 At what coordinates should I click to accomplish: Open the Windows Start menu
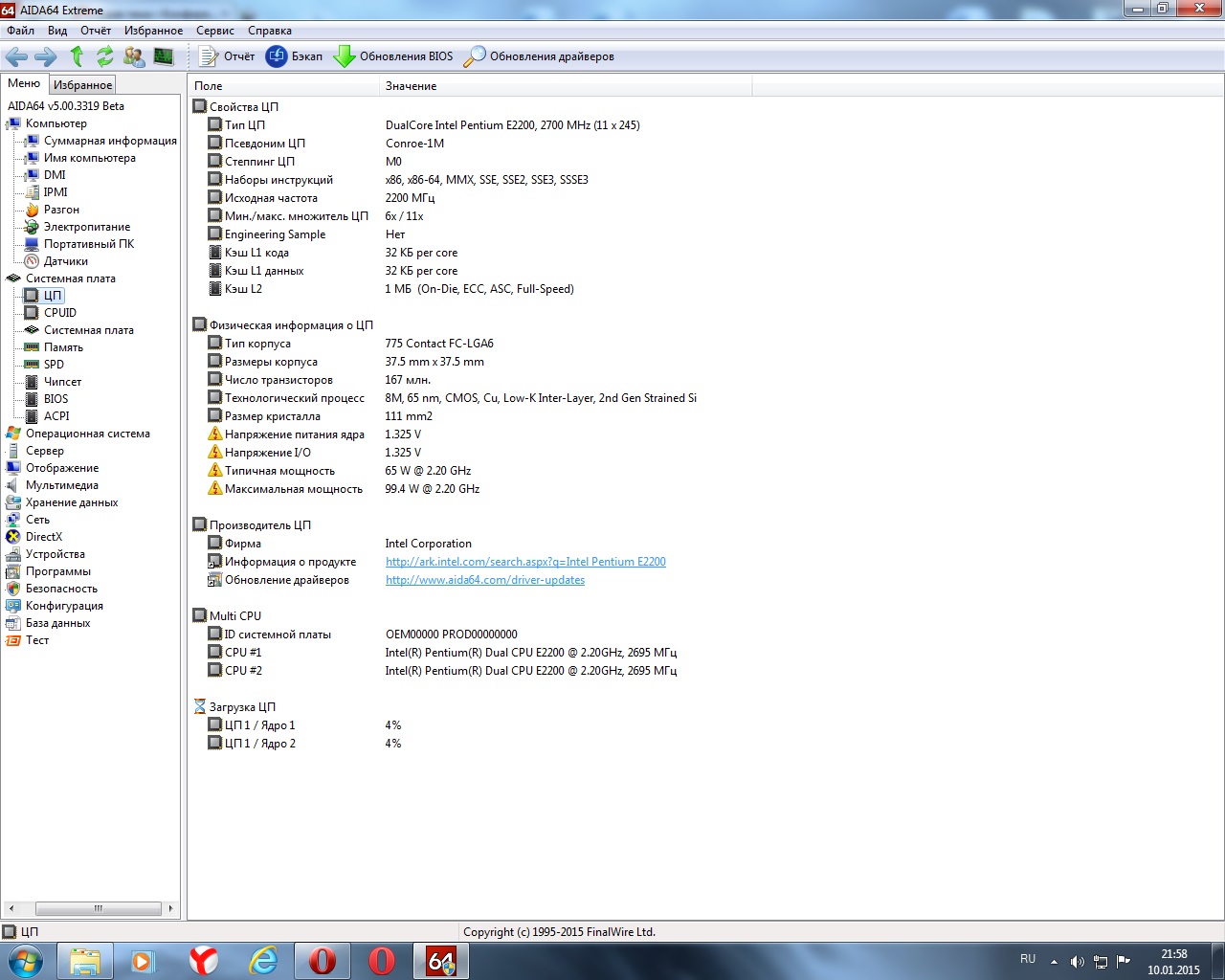click(x=26, y=960)
